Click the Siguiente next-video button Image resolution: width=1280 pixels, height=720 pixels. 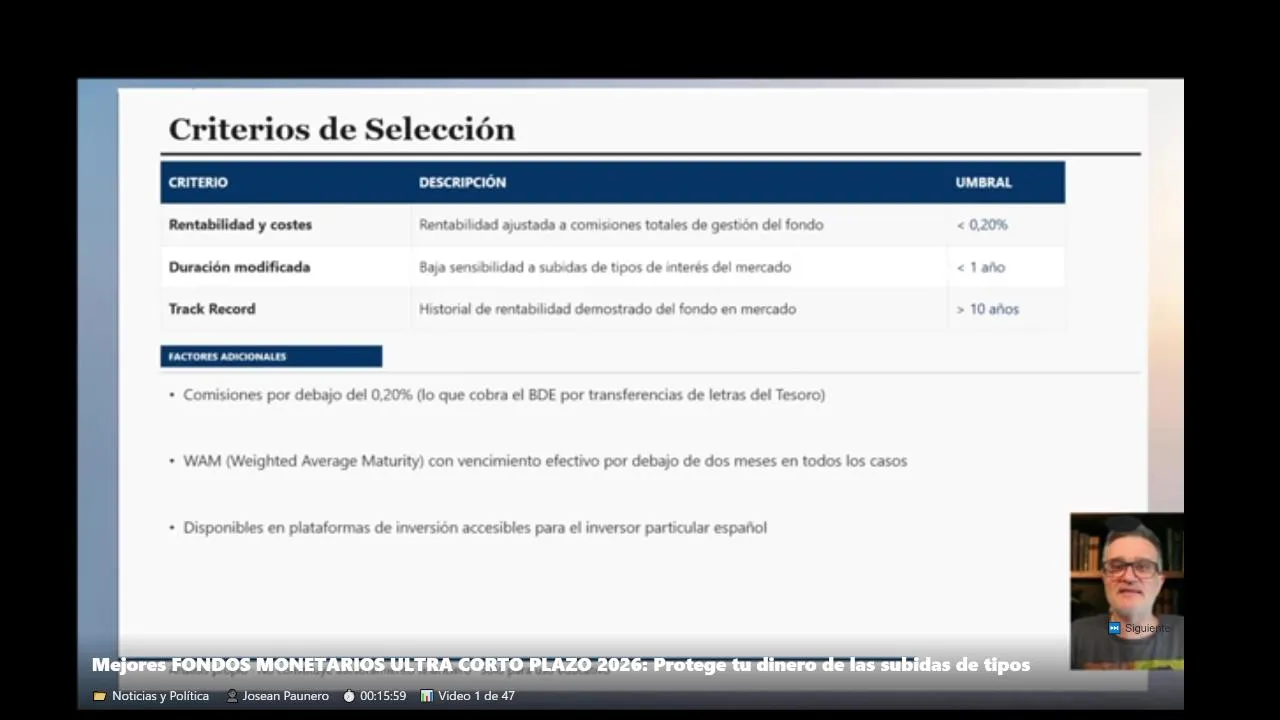(1139, 628)
